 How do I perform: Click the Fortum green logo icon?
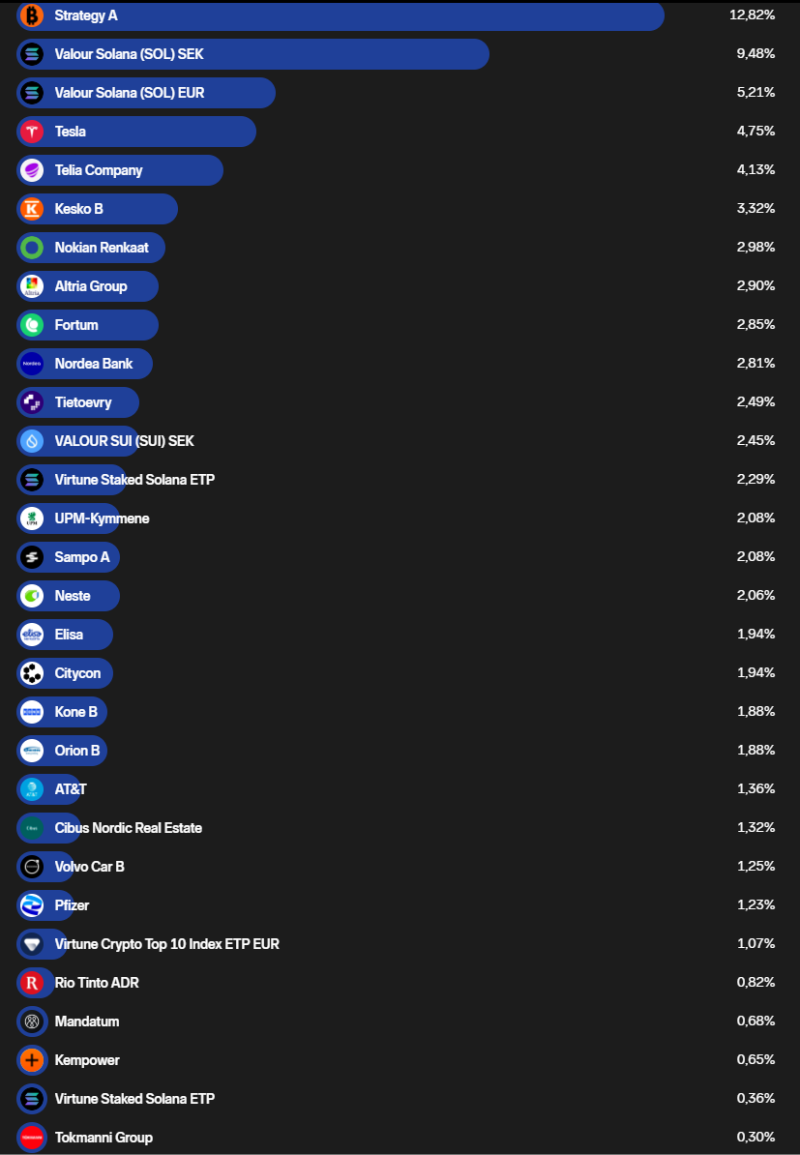pyautogui.click(x=32, y=325)
